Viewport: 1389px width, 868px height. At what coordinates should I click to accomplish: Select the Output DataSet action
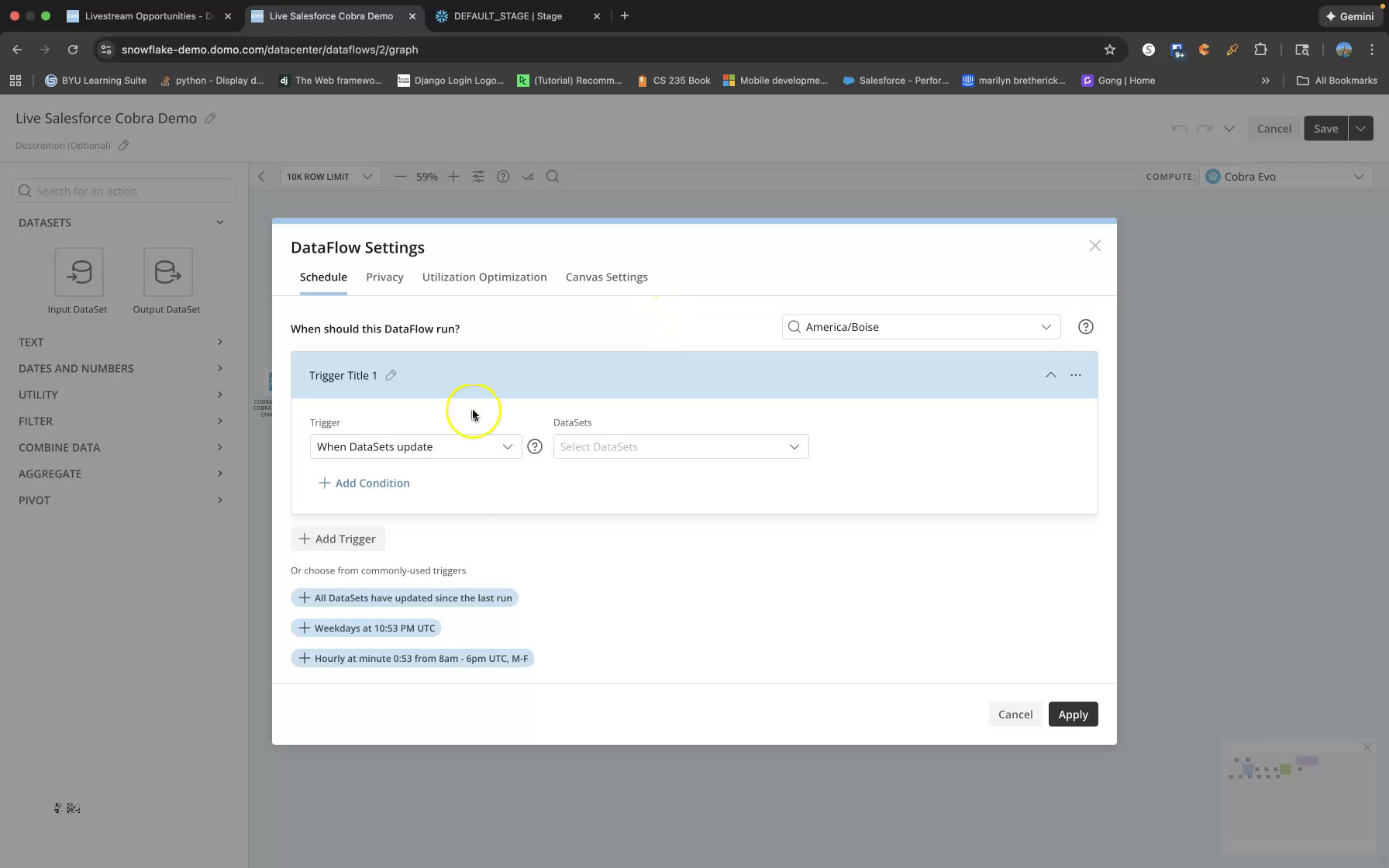(x=166, y=273)
